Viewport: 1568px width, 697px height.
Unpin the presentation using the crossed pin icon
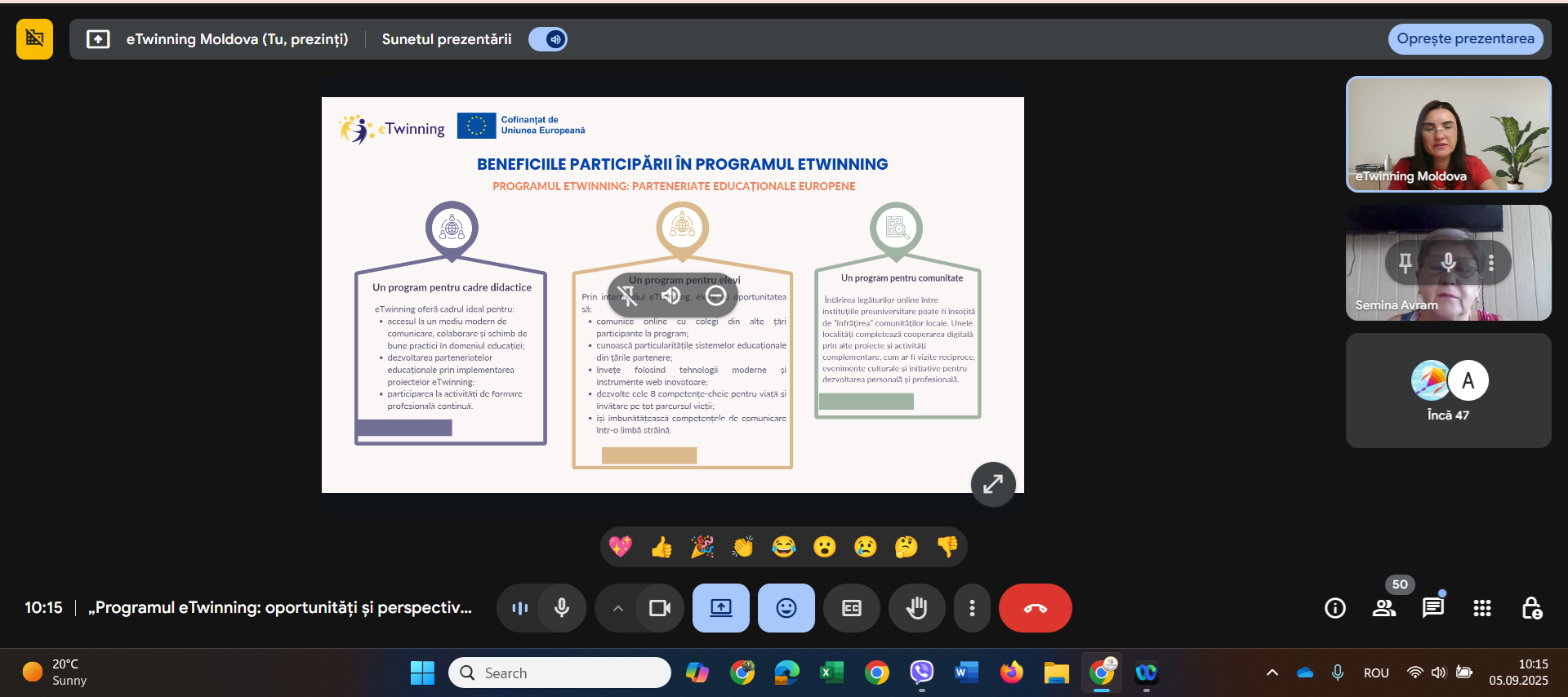(x=627, y=295)
